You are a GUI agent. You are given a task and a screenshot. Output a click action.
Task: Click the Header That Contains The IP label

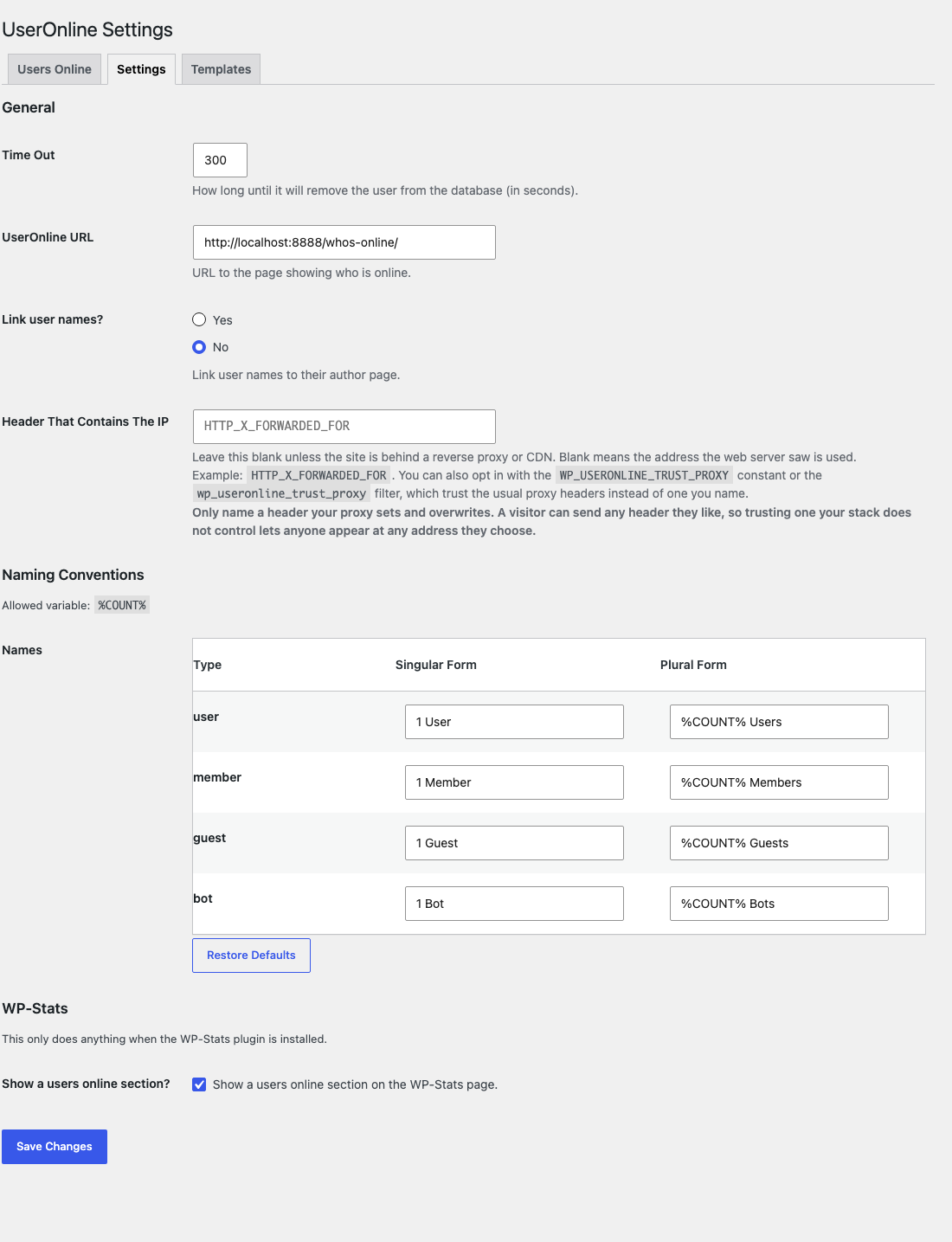[85, 422]
